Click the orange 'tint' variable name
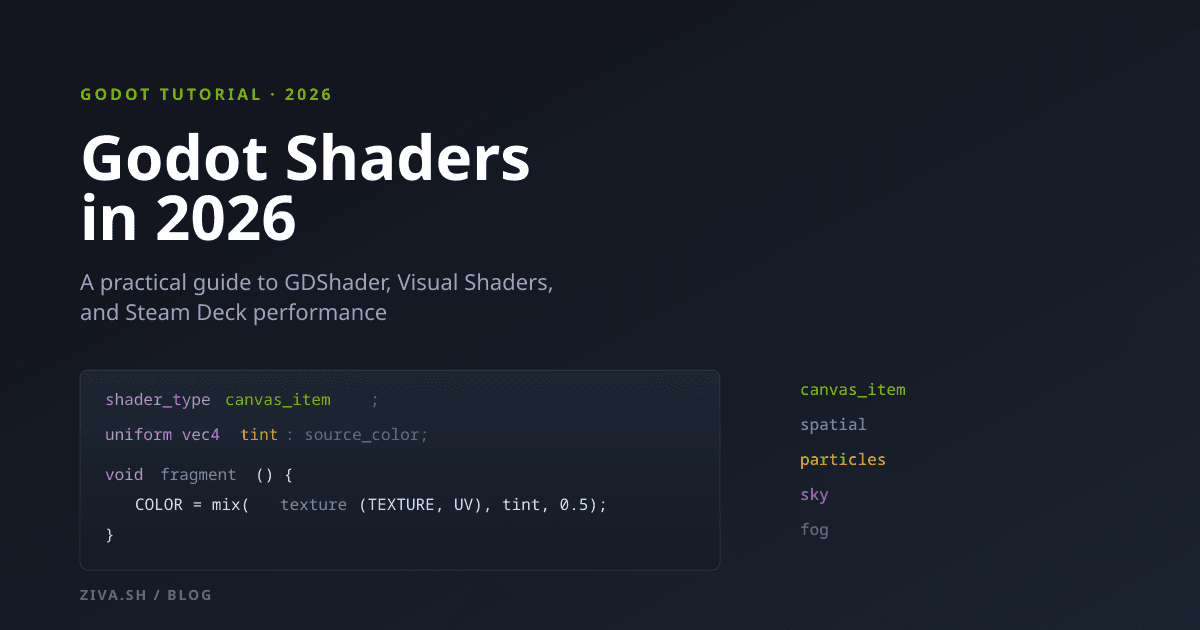The width and height of the screenshot is (1200, 630). [x=259, y=435]
